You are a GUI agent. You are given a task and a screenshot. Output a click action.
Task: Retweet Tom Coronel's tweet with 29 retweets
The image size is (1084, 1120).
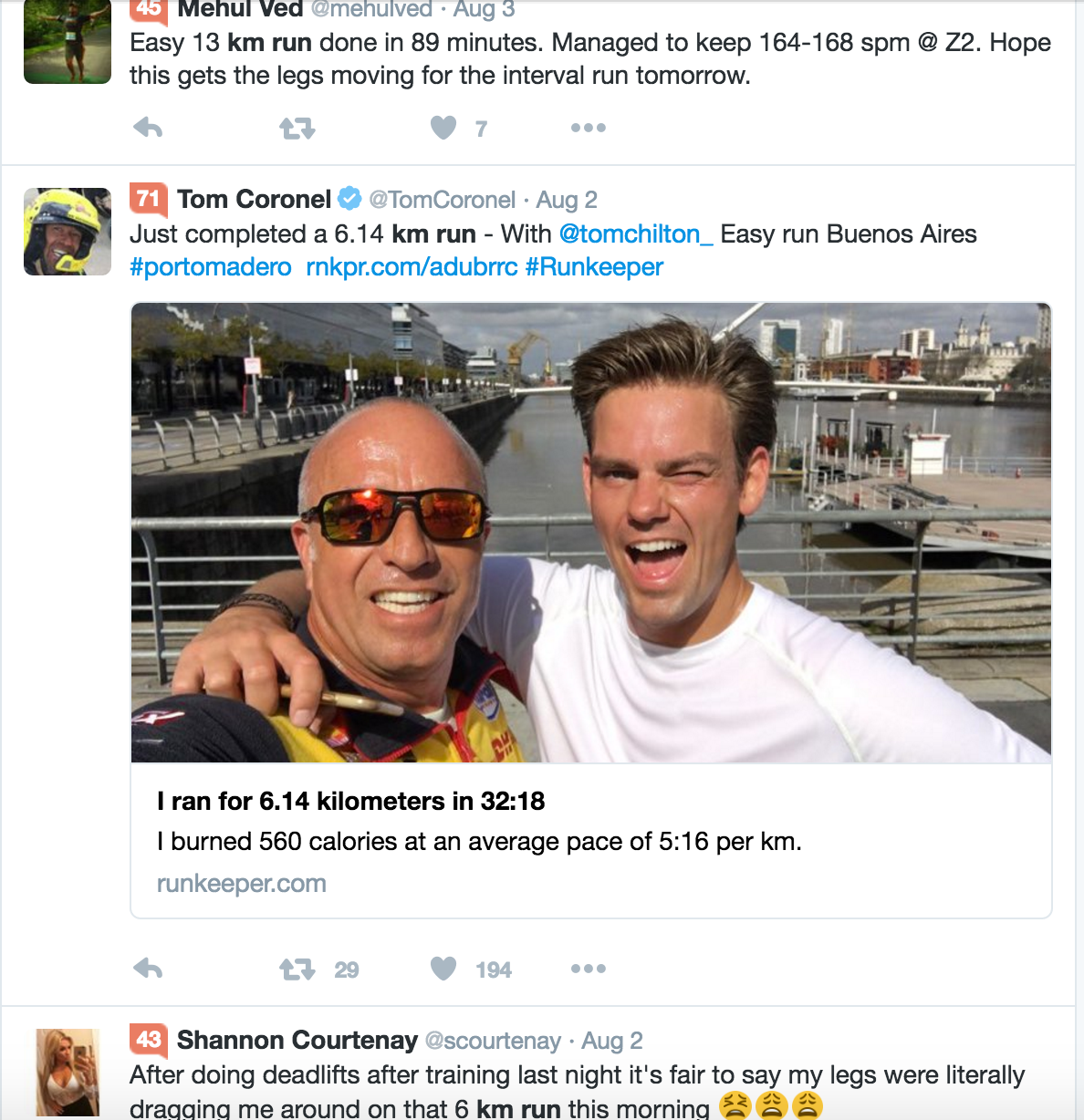[x=297, y=969]
